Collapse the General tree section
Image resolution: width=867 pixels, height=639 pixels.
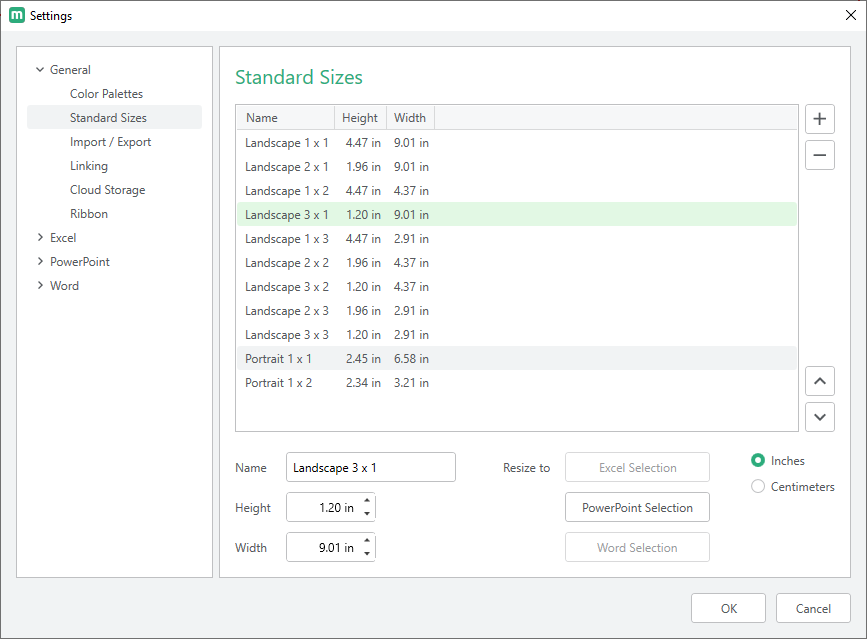(x=40, y=70)
